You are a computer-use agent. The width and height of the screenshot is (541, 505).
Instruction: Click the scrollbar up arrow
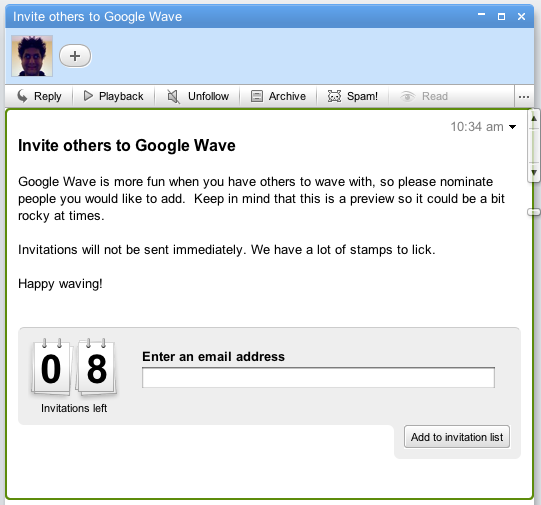coord(534,118)
